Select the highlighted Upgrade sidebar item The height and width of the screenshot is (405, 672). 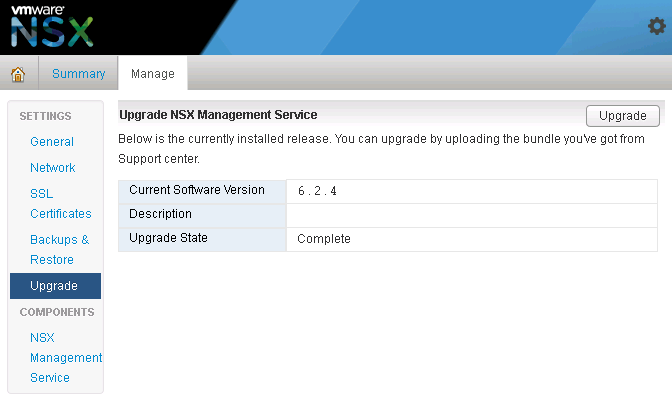55,286
